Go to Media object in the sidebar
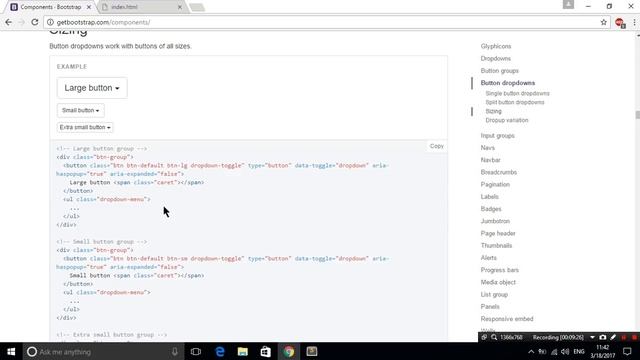Viewport: 640px width, 360px height. pos(498,282)
